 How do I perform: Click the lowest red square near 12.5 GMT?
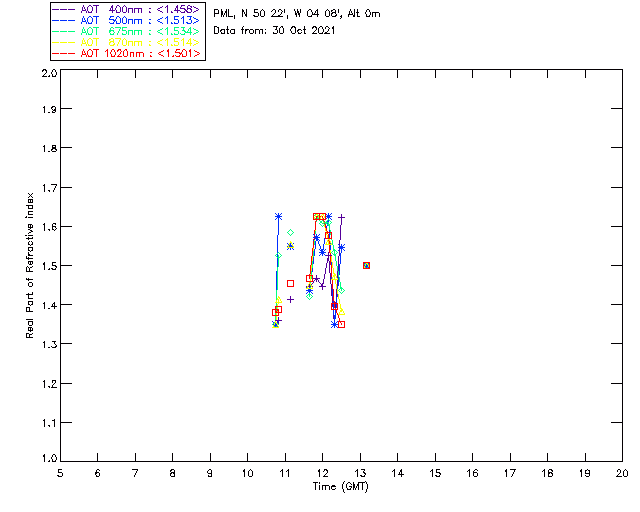(x=342, y=325)
